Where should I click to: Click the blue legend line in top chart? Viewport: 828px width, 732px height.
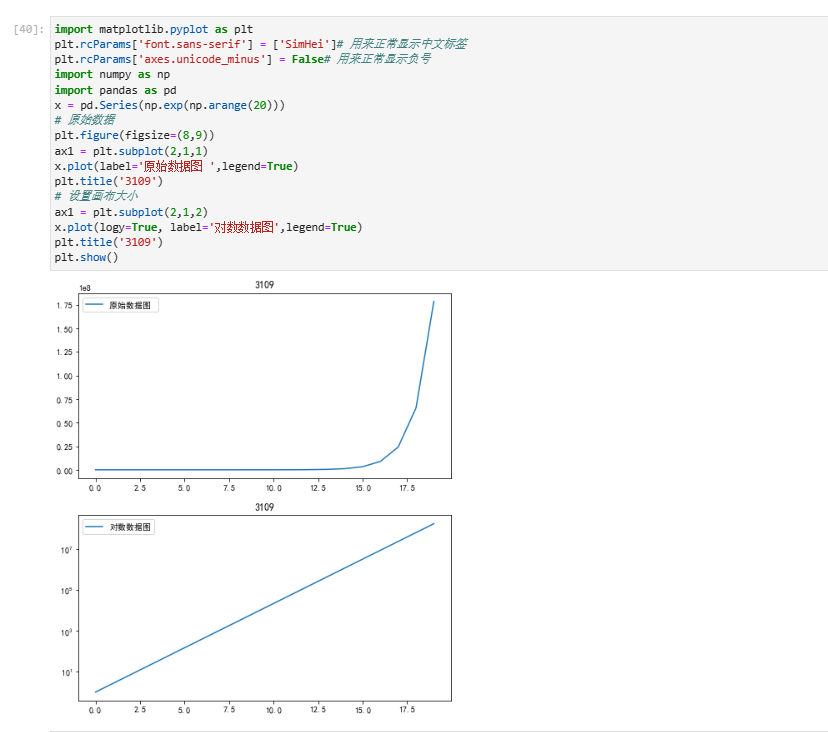click(x=94, y=305)
